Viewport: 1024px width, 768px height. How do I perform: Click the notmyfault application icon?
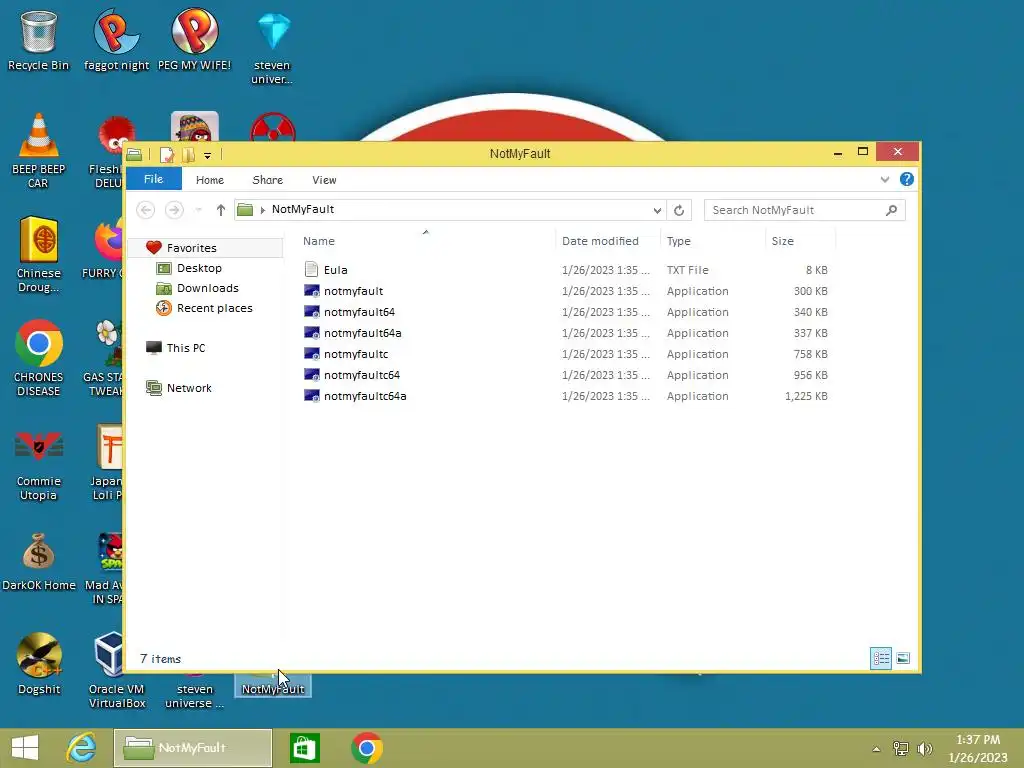[312, 291]
